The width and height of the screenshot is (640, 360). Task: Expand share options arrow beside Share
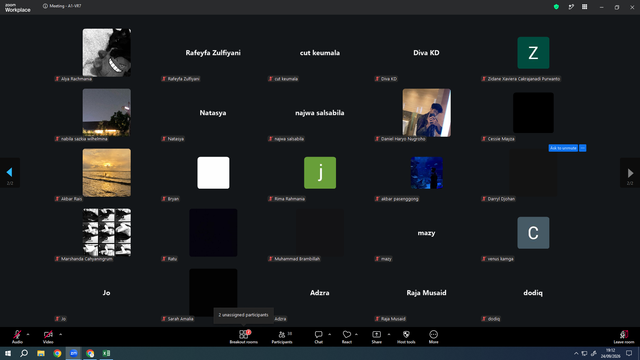pos(389,334)
